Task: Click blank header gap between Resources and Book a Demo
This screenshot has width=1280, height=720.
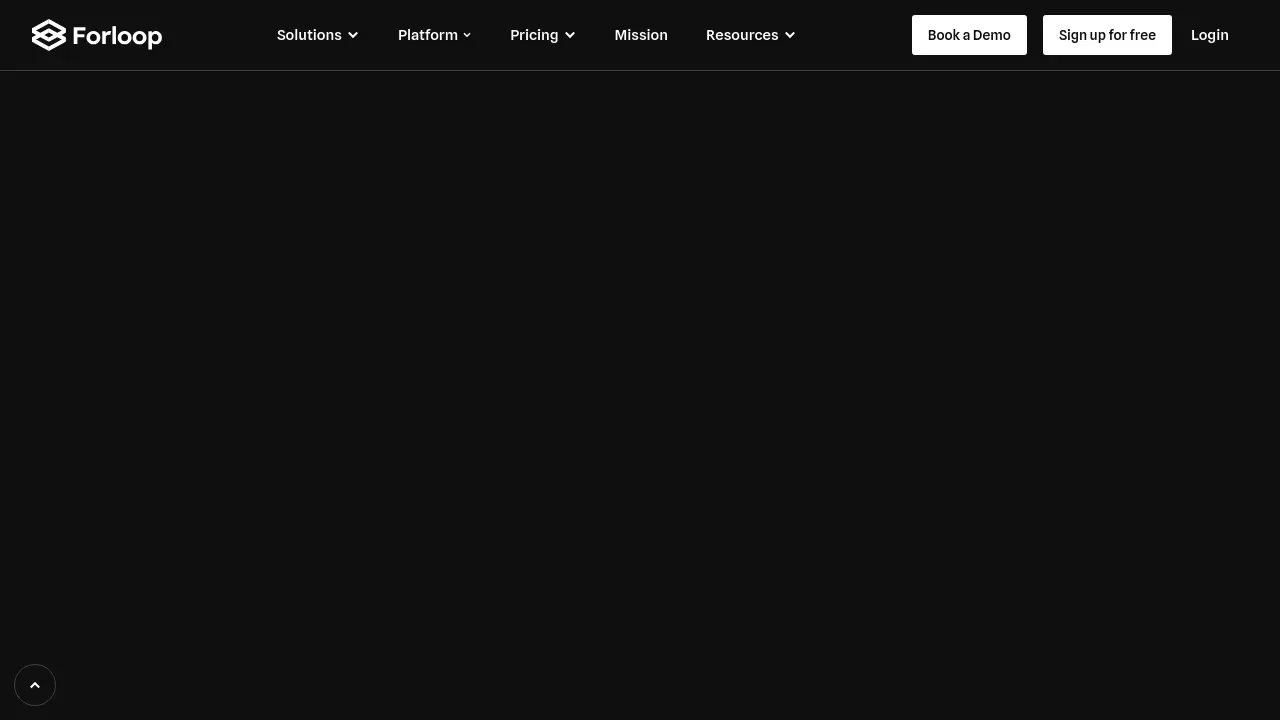Action: pyautogui.click(x=853, y=35)
